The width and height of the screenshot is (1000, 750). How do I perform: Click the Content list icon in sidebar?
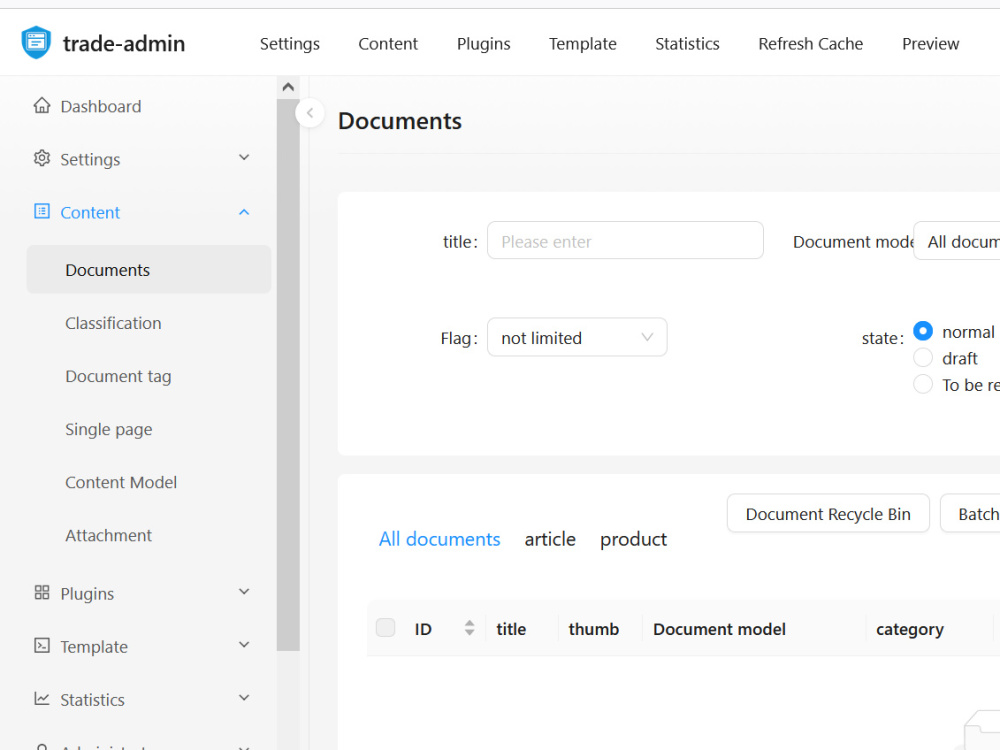[x=41, y=211]
